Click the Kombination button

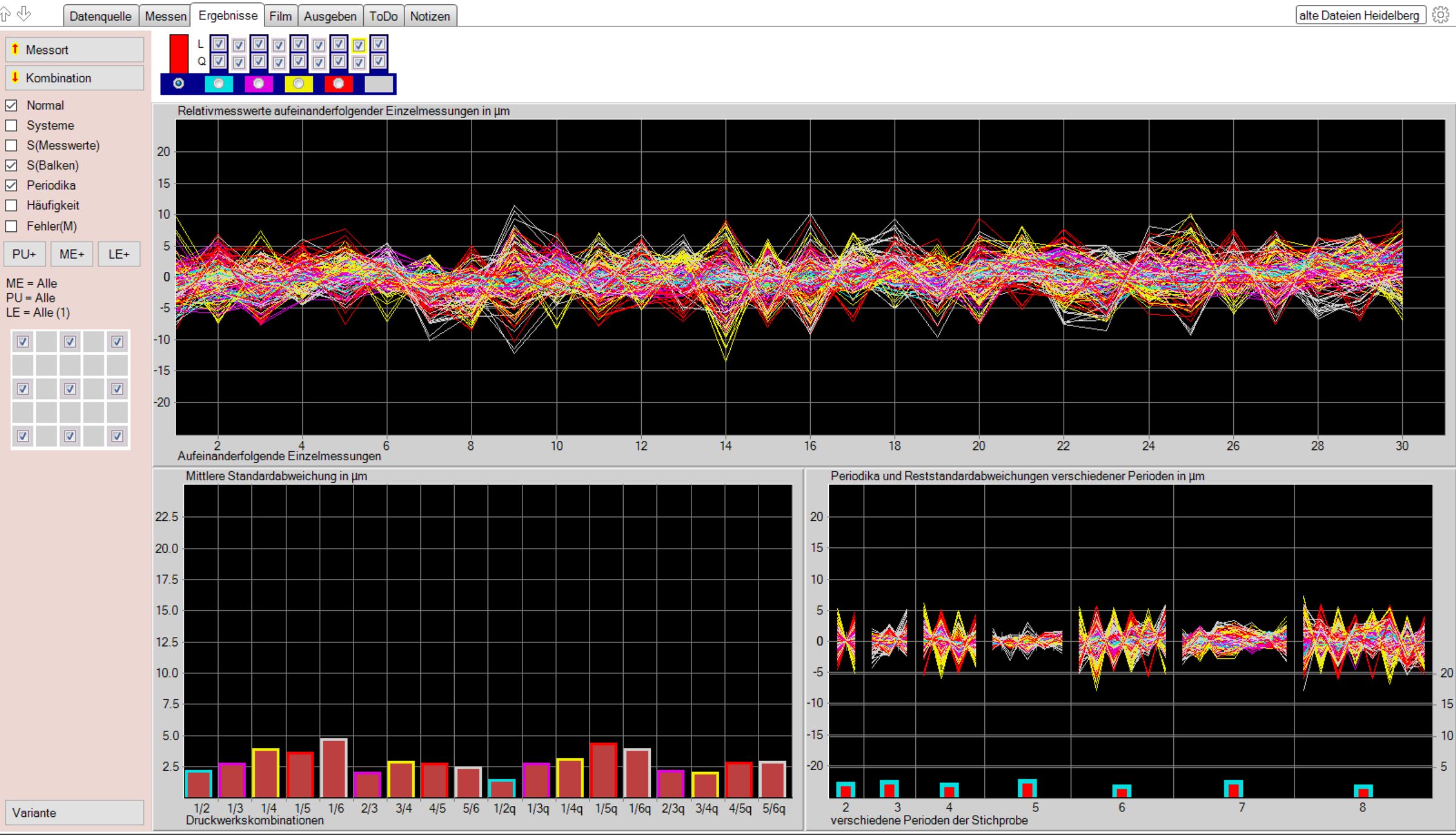pos(74,78)
